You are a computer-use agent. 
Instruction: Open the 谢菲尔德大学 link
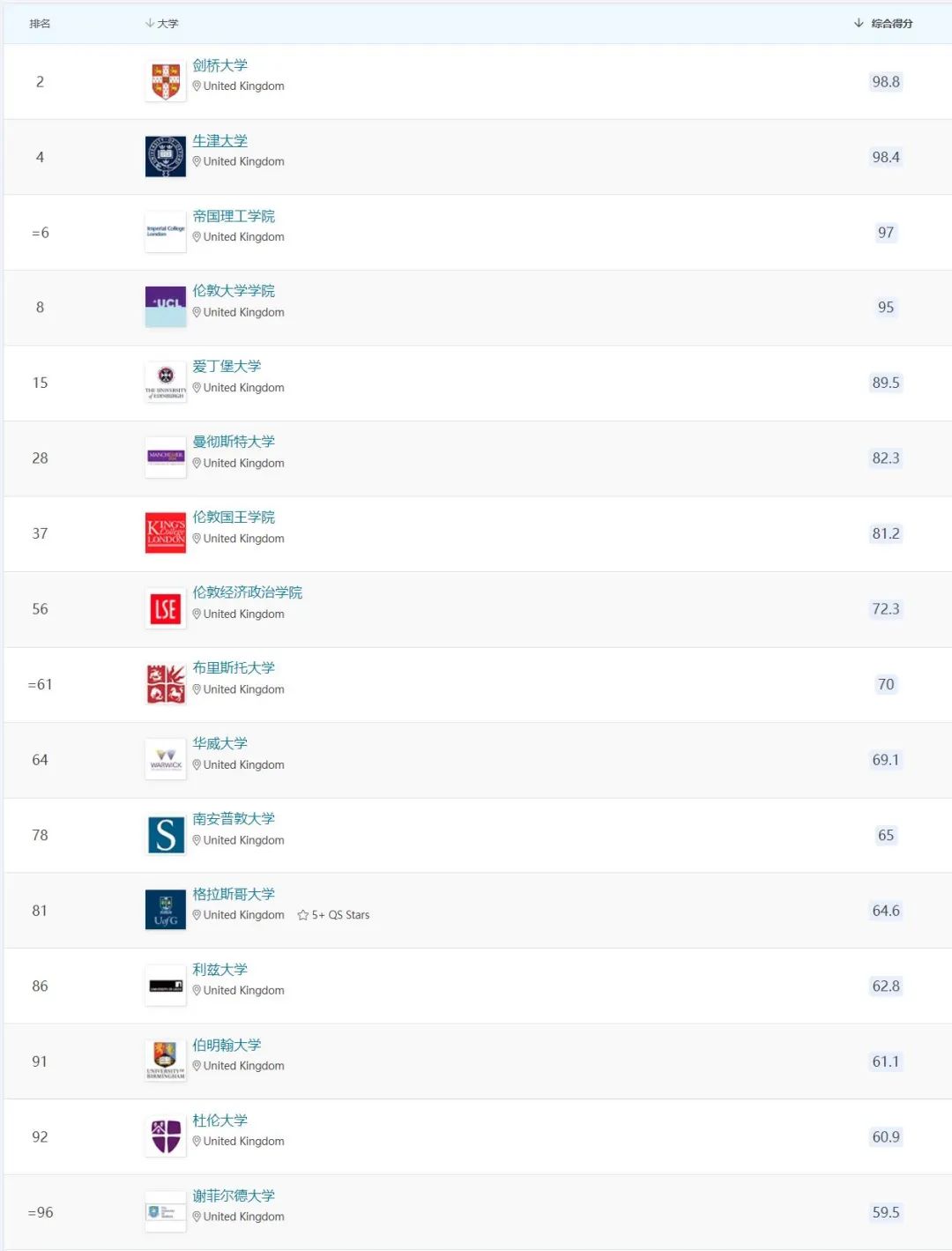point(234,1195)
